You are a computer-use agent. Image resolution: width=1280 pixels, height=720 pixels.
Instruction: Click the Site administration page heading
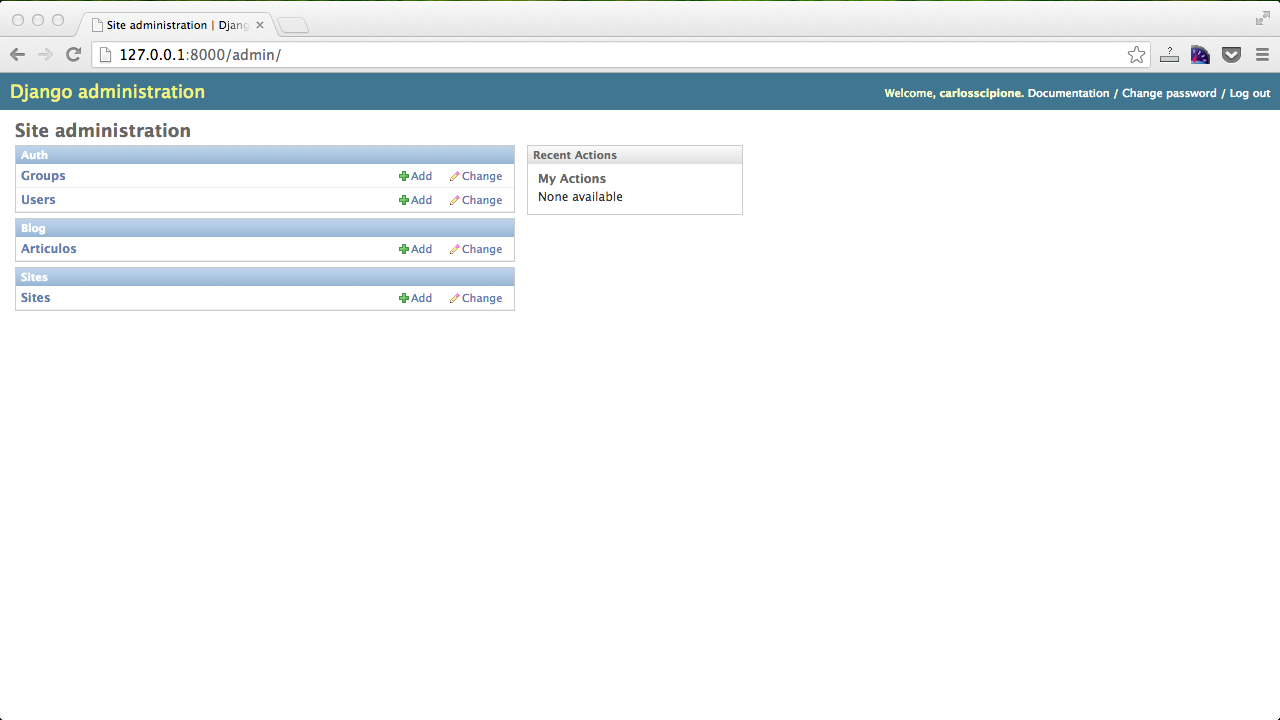103,131
